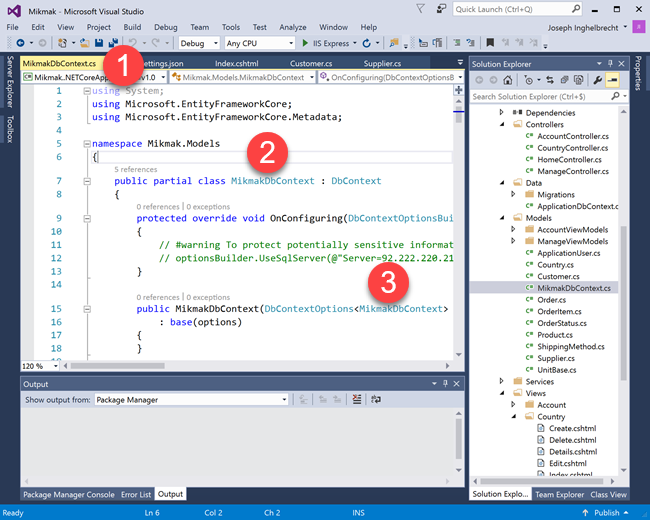
Task: Collapse the Models folder node
Action: [502, 218]
